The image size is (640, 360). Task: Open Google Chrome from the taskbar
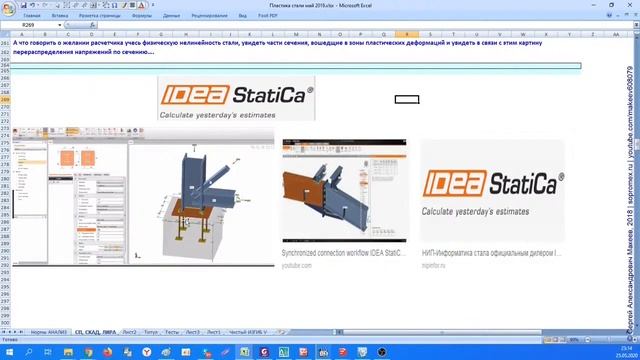pyautogui.click(x=88, y=352)
